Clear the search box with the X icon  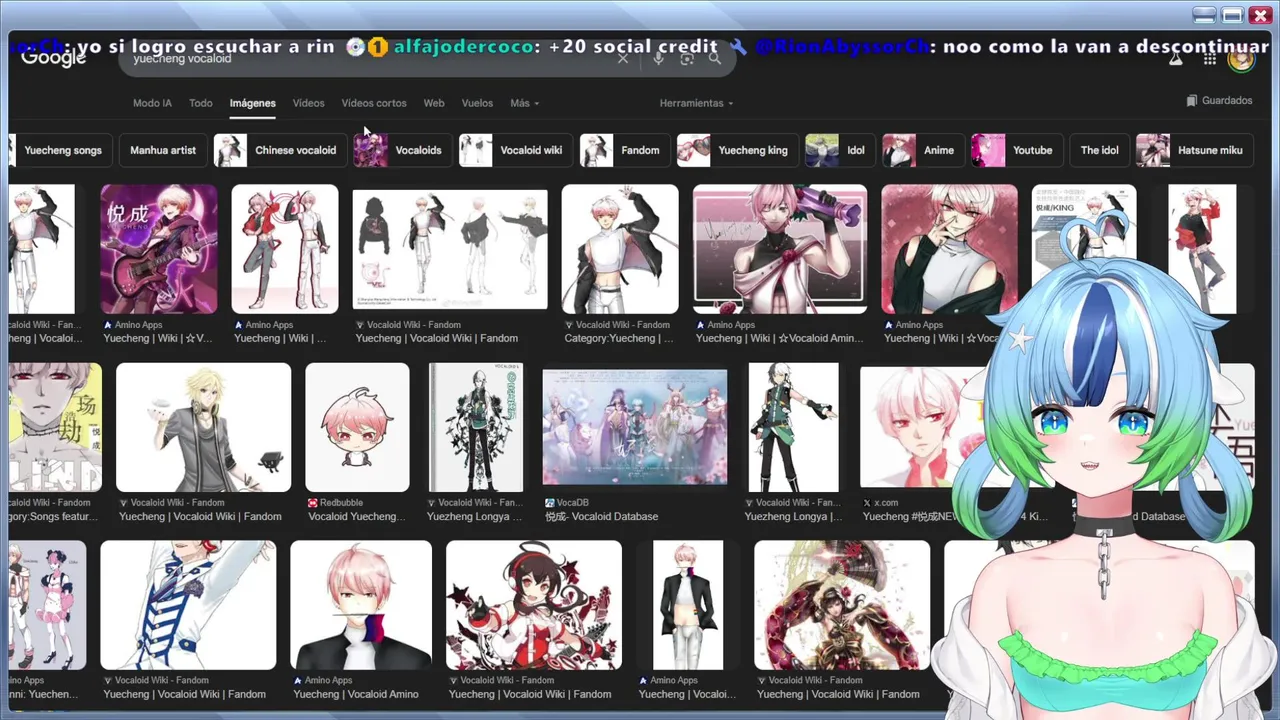point(623,59)
